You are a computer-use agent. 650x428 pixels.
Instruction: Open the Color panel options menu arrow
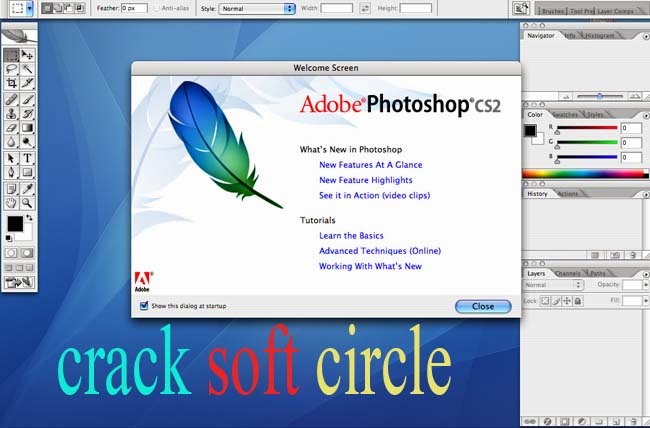(645, 115)
